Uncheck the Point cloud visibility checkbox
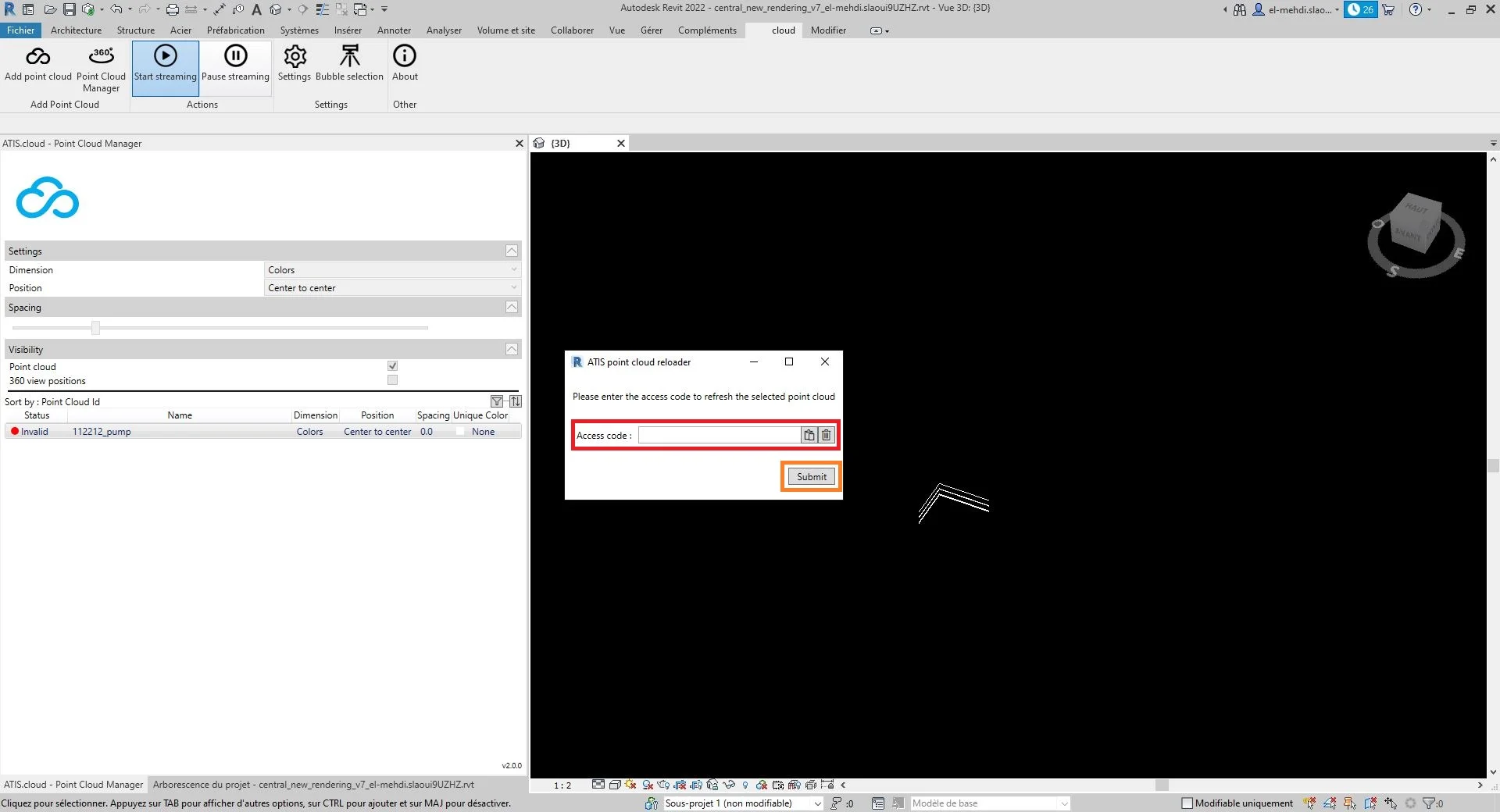This screenshot has width=1500, height=812. pos(391,365)
